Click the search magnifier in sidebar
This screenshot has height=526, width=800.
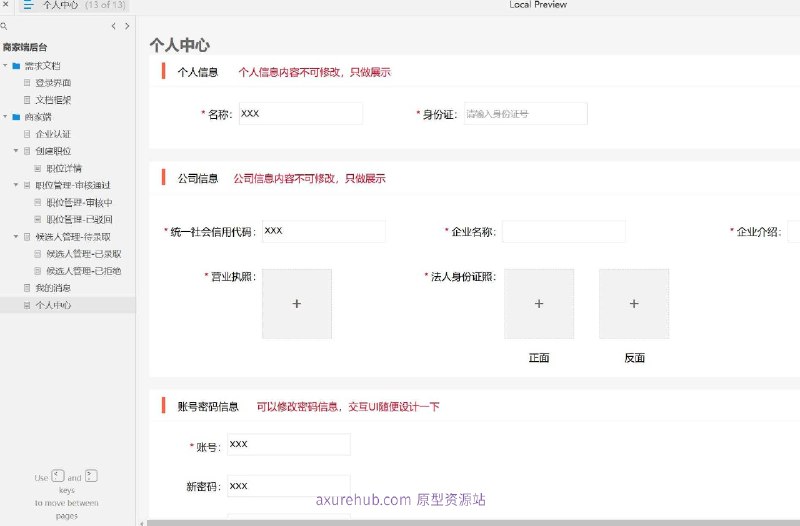click(x=4, y=26)
